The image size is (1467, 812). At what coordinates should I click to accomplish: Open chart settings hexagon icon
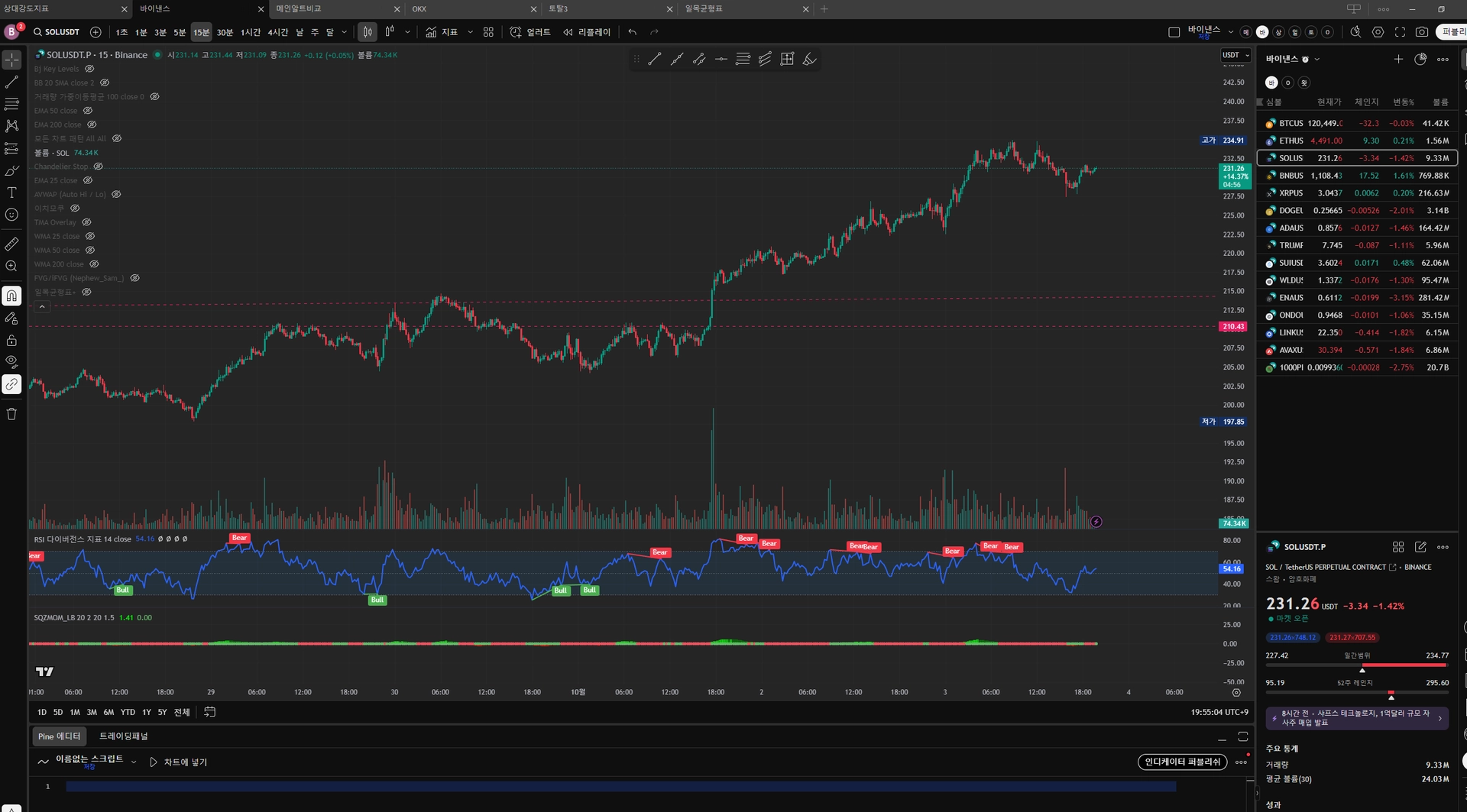click(x=1378, y=32)
